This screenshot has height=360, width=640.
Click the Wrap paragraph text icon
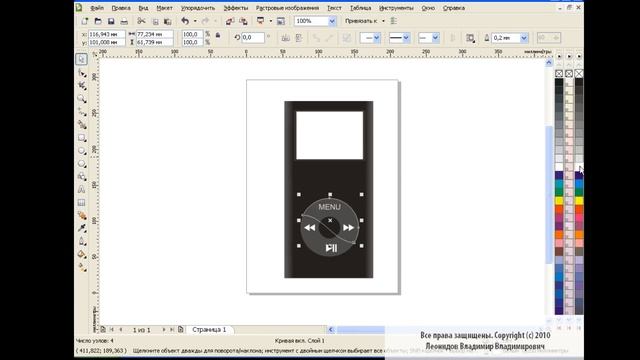click(470, 38)
